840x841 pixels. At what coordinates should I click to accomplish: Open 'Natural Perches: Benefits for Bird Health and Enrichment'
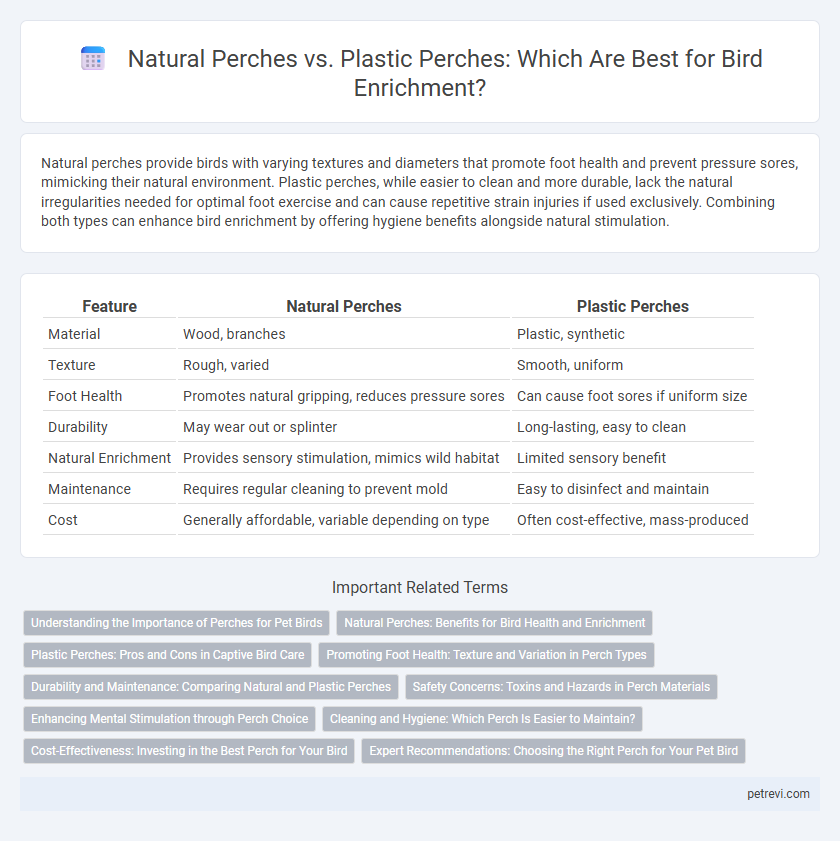495,623
